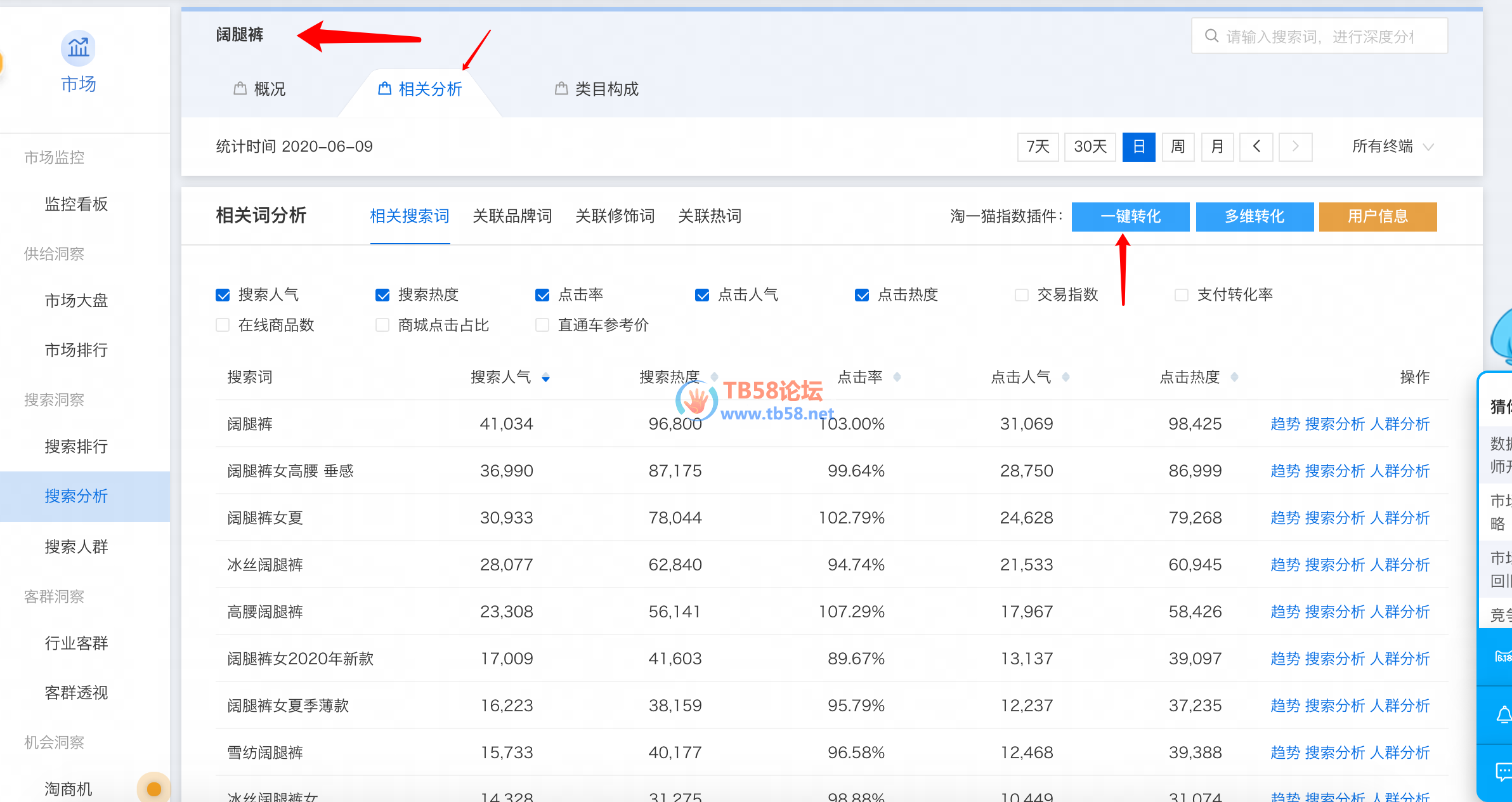Open 监控看板 in sidebar
The height and width of the screenshot is (802, 1512).
pyautogui.click(x=76, y=204)
